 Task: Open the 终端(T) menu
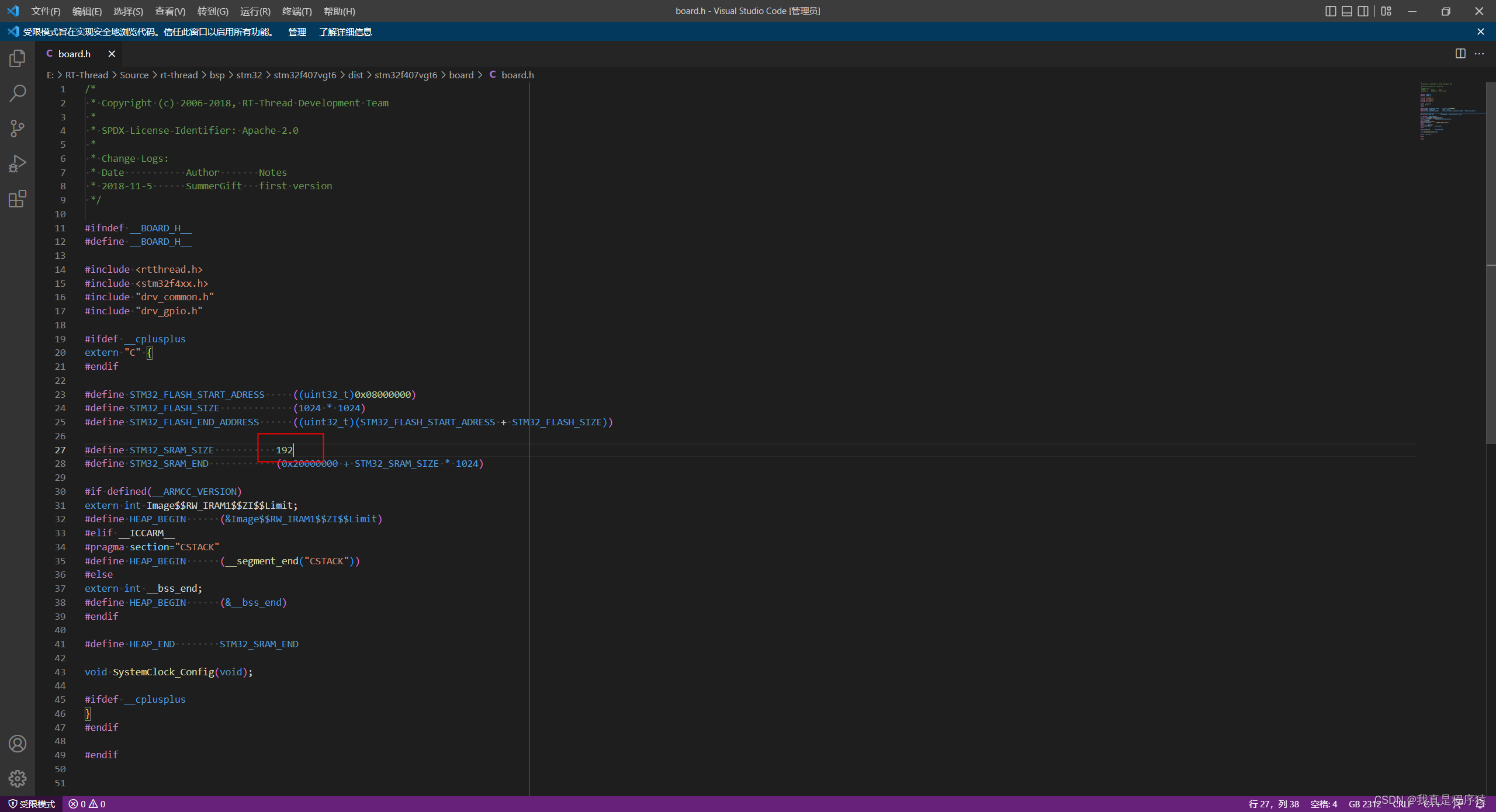pyautogui.click(x=297, y=11)
